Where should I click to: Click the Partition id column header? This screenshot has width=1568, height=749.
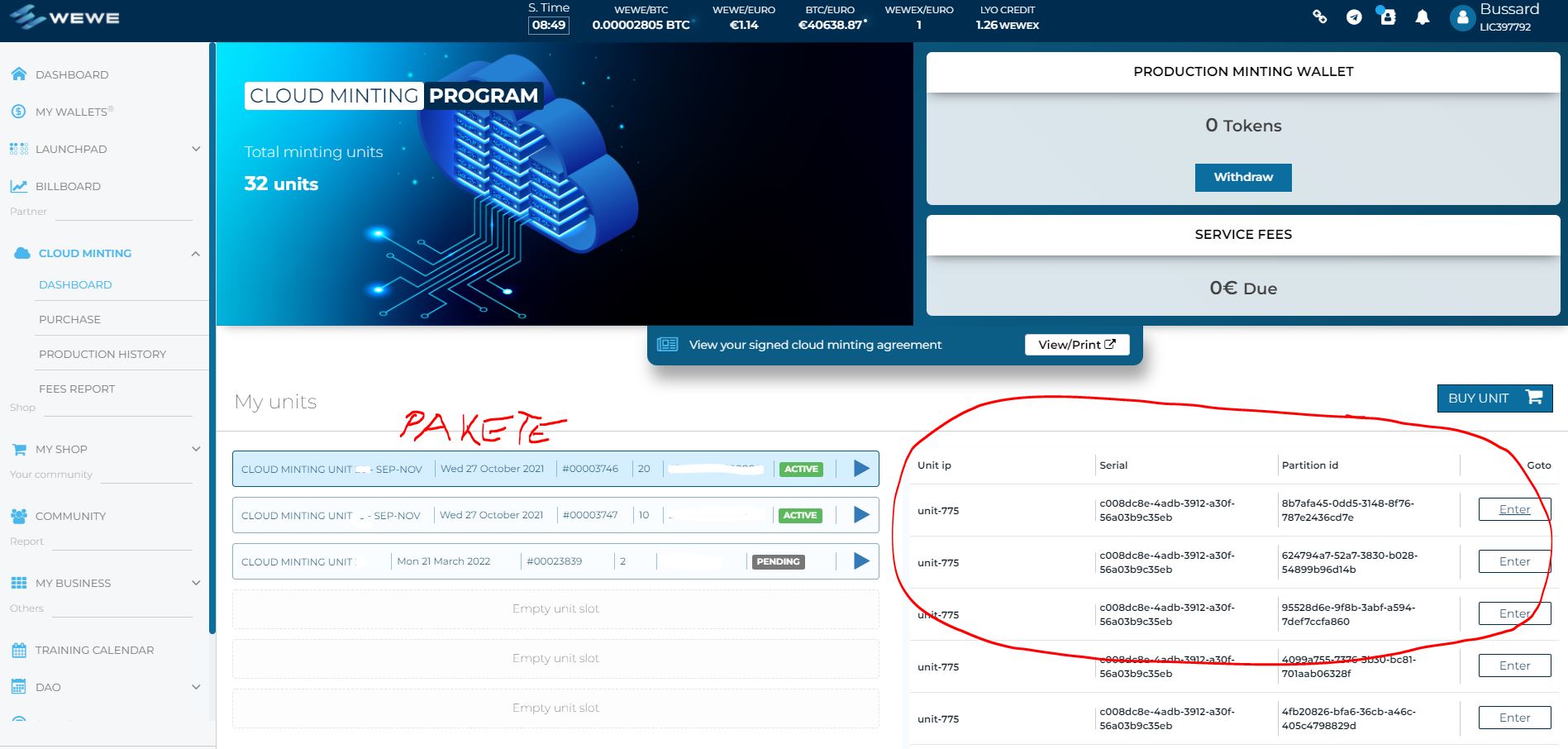click(x=1310, y=465)
